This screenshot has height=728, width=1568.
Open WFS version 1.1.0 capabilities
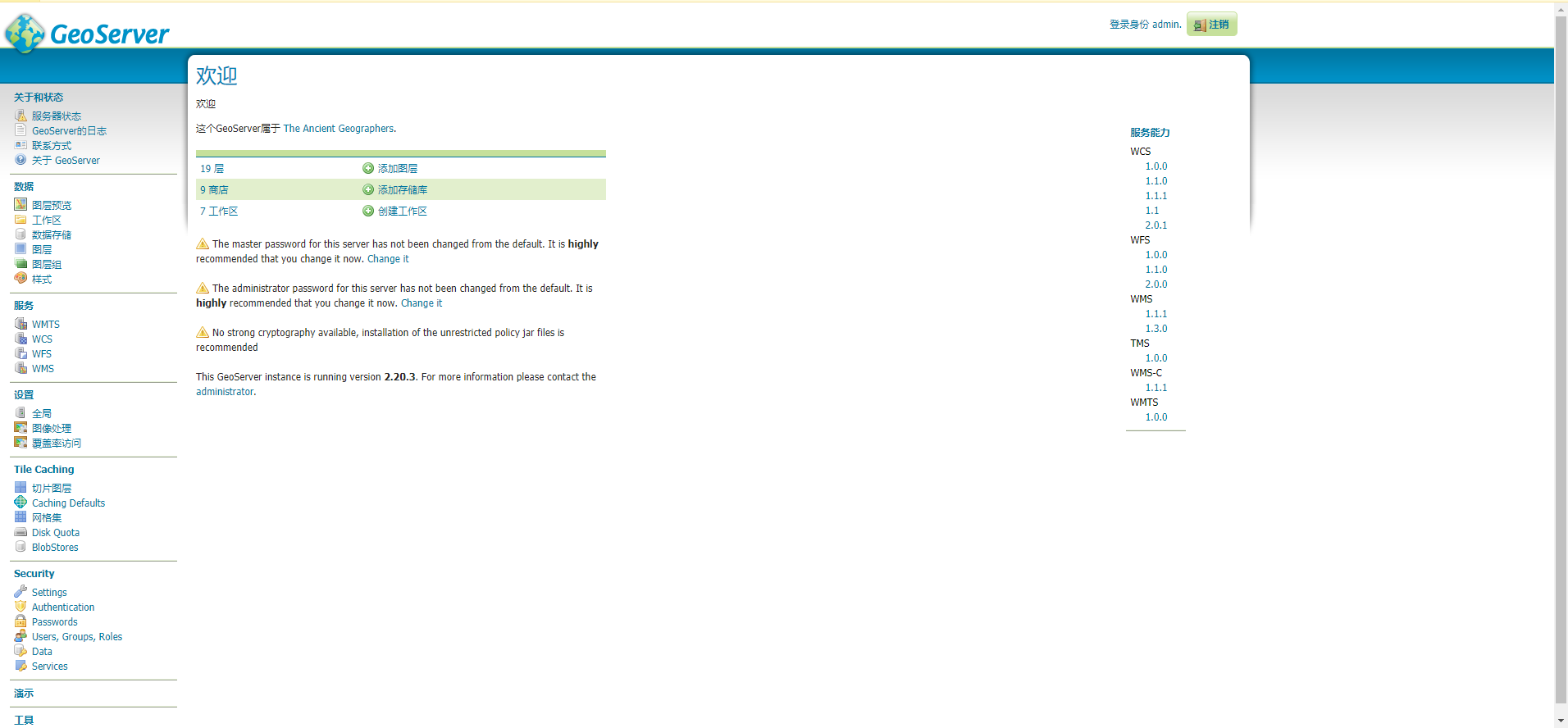[x=1156, y=270]
